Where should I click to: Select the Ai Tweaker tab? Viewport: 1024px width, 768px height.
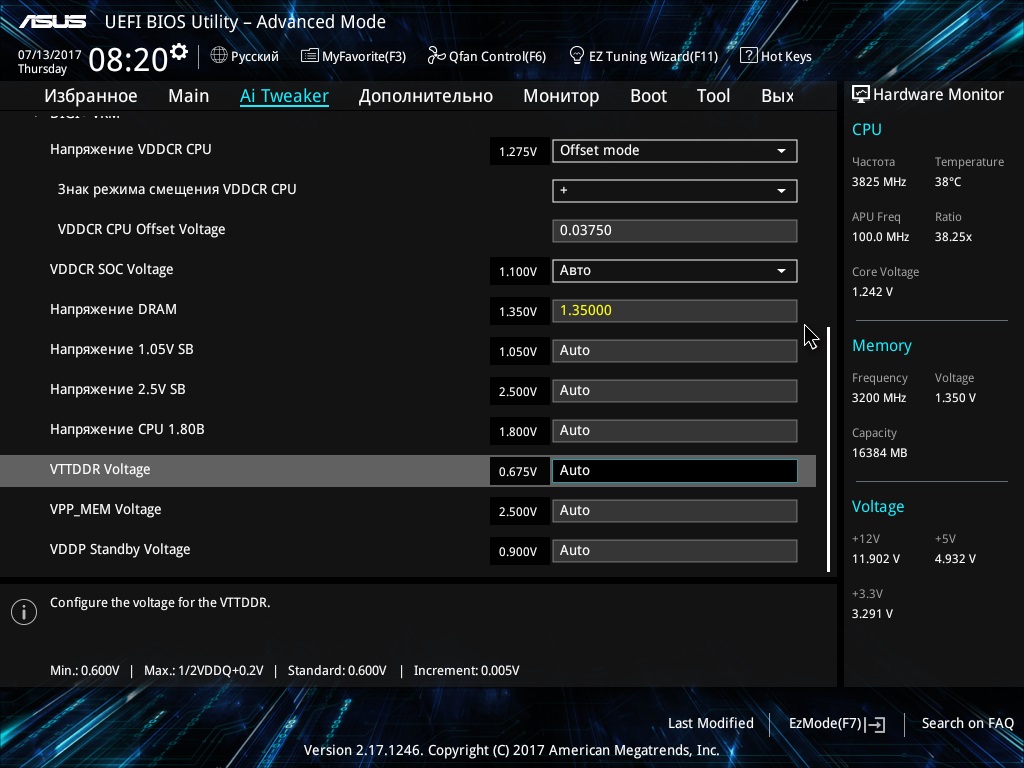point(284,96)
